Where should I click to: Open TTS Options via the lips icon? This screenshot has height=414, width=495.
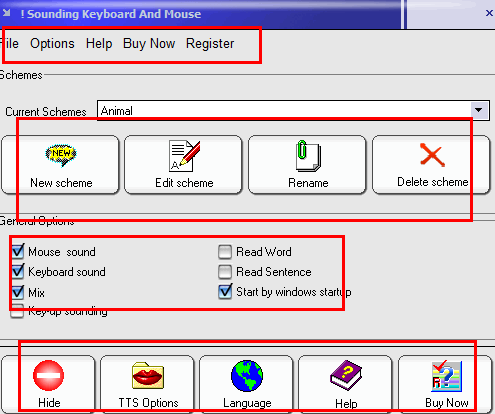pos(148,376)
